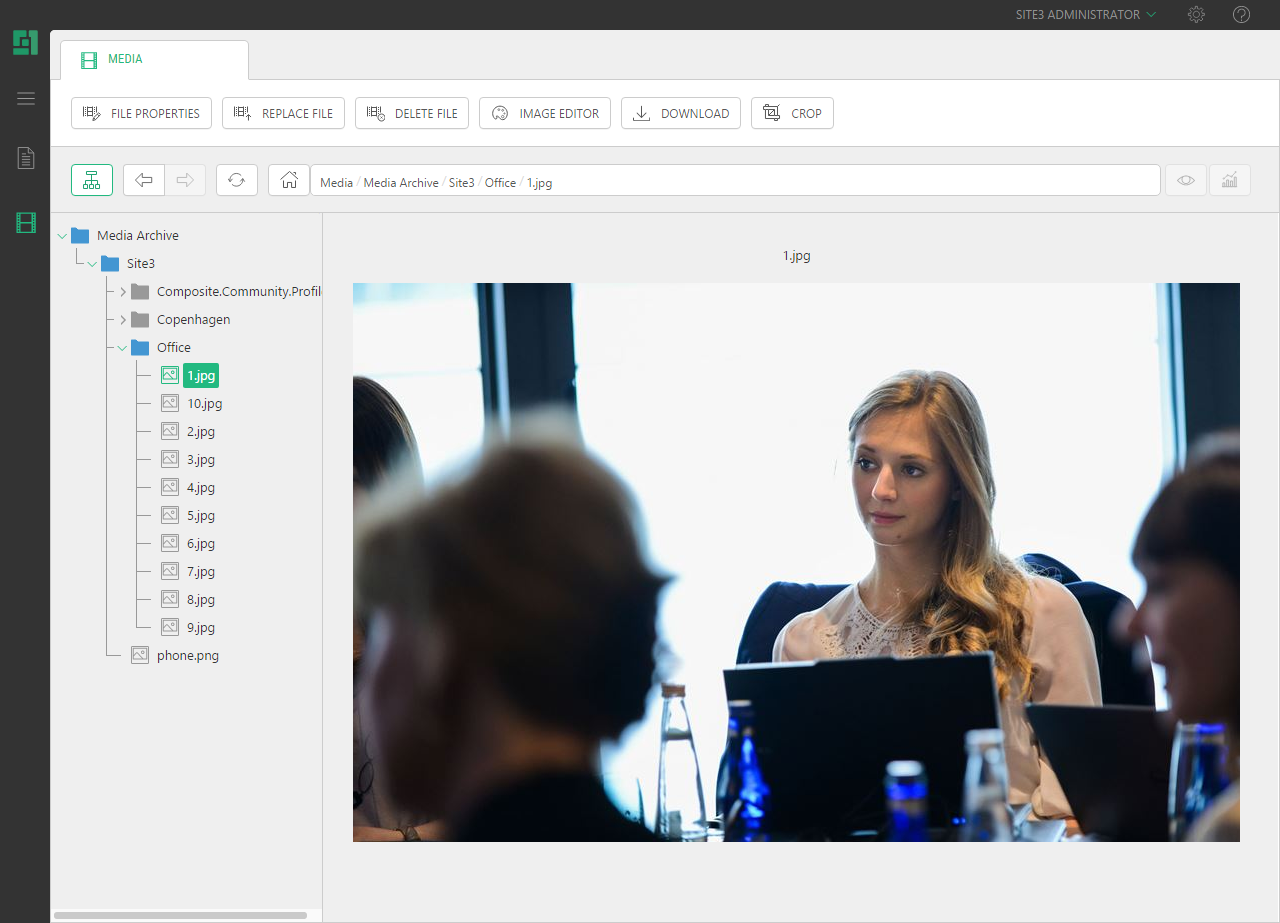Click the back navigation arrow

[x=144, y=180]
